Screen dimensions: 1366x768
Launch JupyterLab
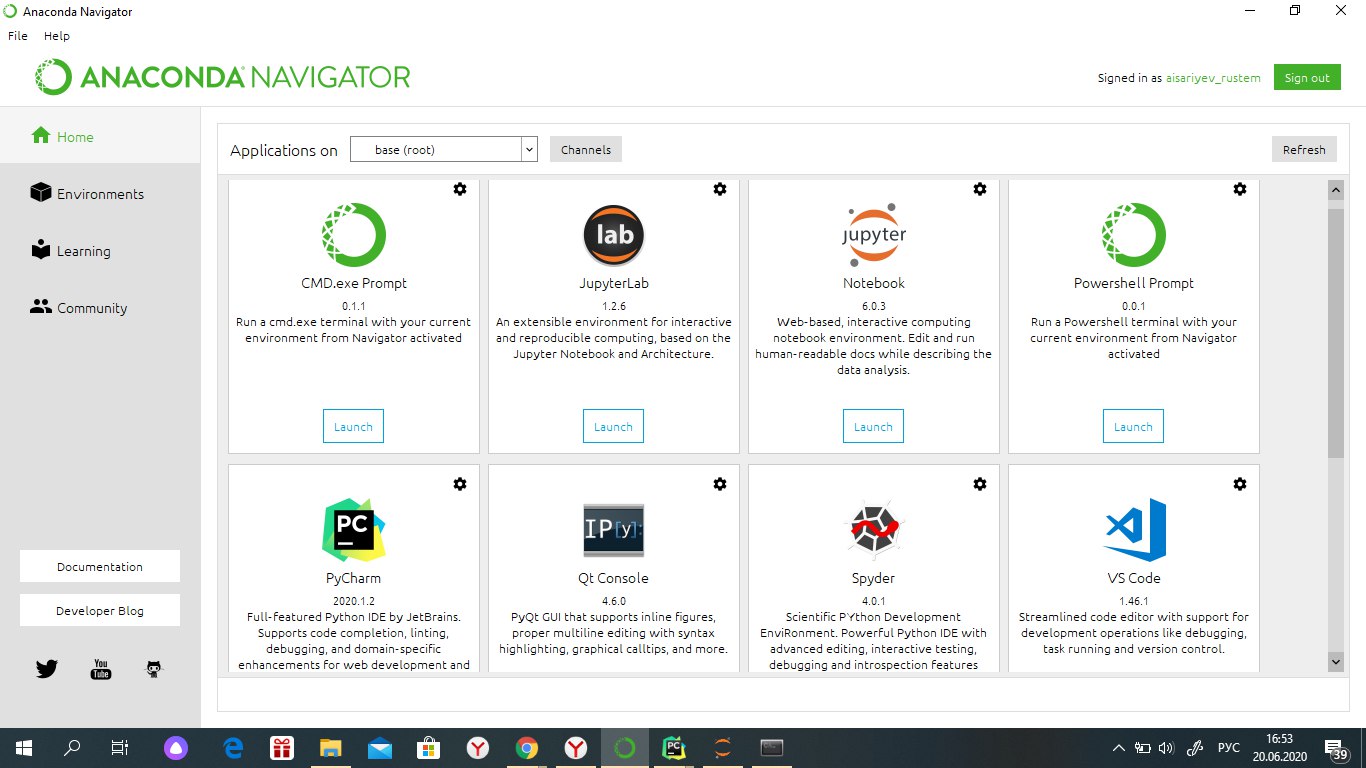tap(613, 426)
